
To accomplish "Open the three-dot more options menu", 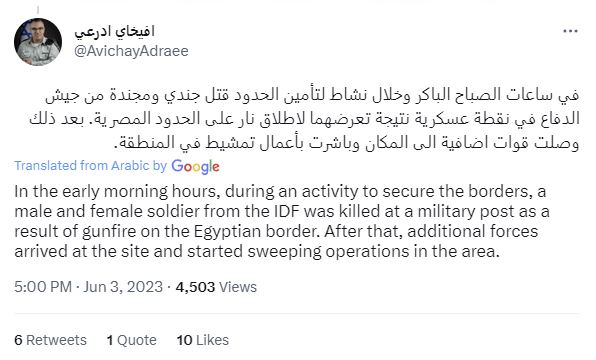I will (571, 32).
